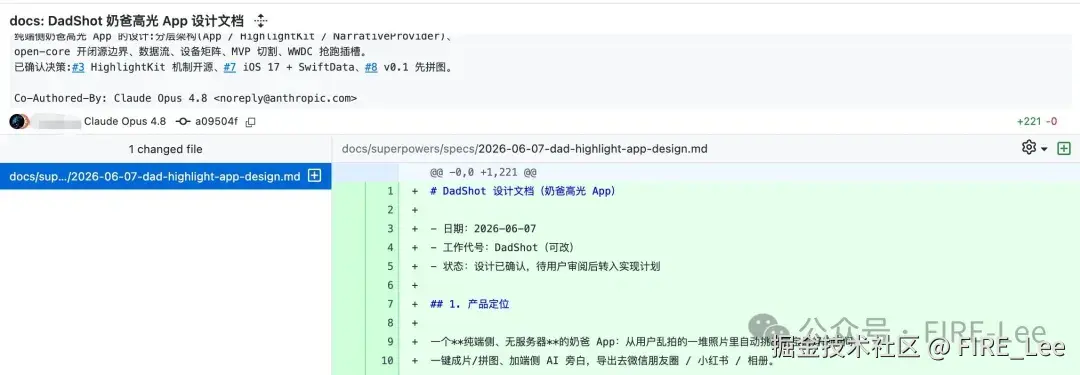Copy the commit hash a09504f
The width and height of the screenshot is (1080, 375).
pos(251,122)
